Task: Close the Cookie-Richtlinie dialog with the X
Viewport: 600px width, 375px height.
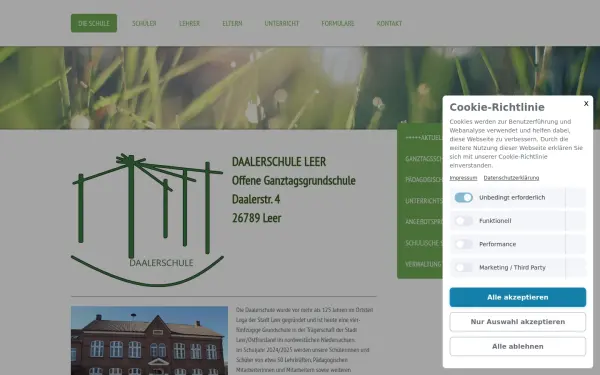Action: pos(586,103)
